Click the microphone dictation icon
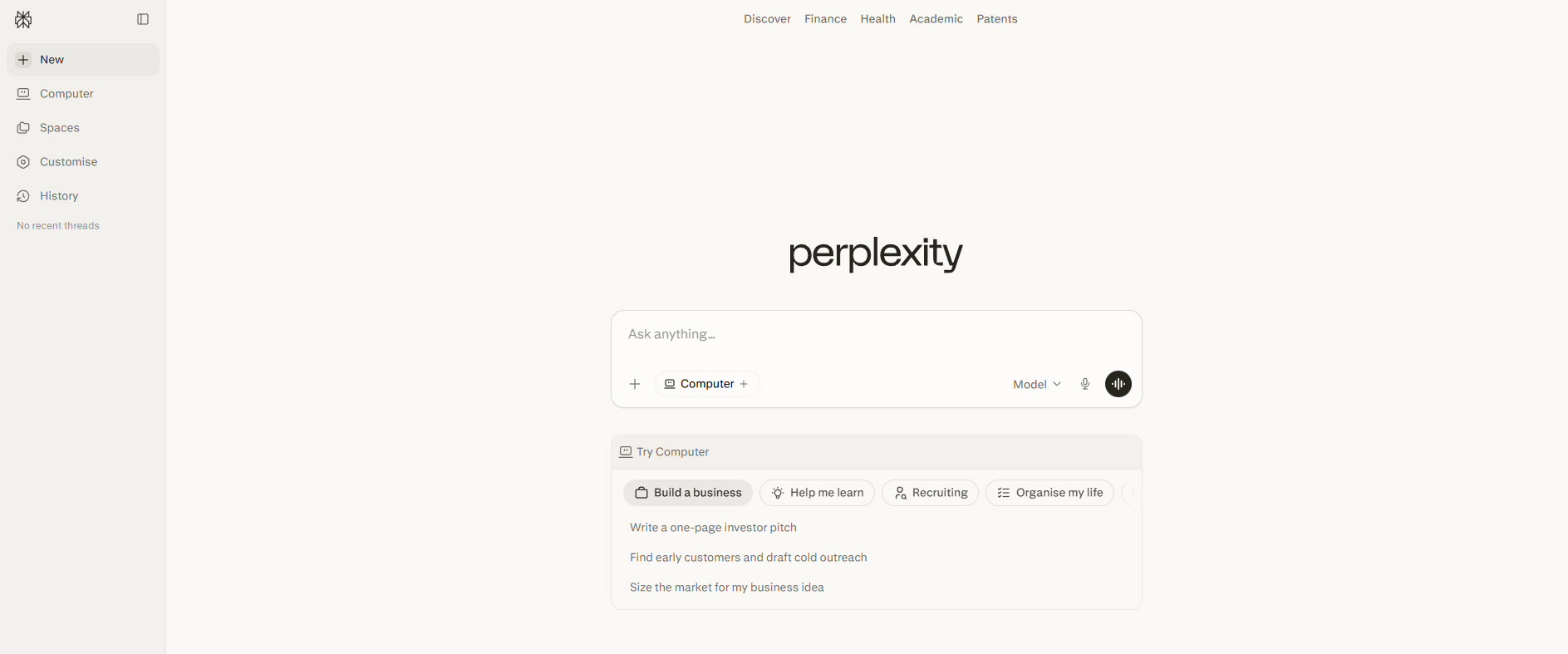The width and height of the screenshot is (1568, 654). coord(1084,384)
